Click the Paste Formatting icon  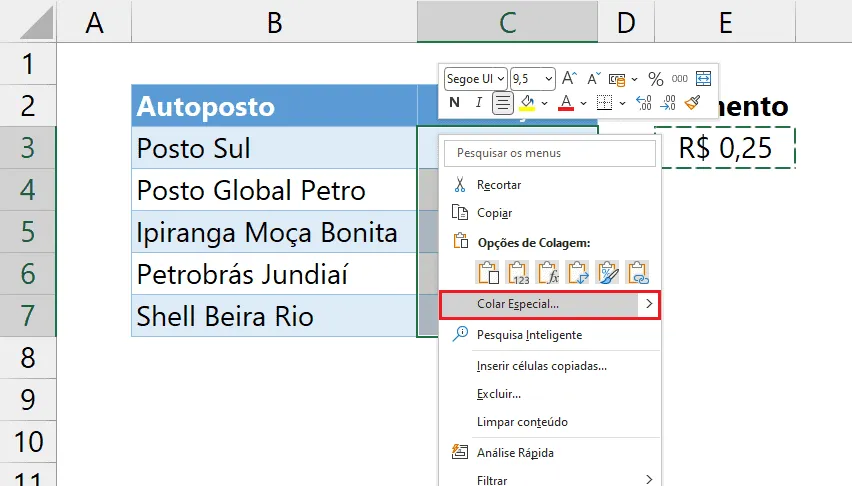[x=607, y=272]
